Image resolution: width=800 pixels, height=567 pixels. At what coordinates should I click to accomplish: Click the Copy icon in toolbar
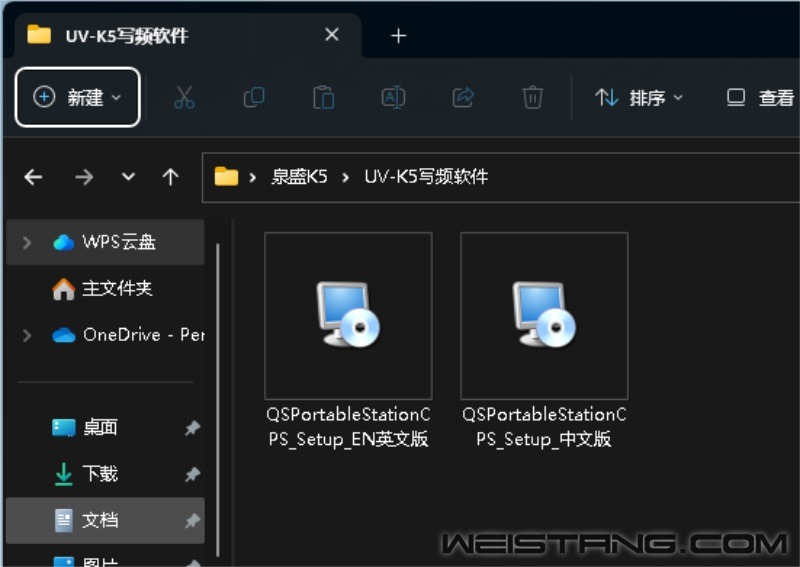click(x=254, y=97)
